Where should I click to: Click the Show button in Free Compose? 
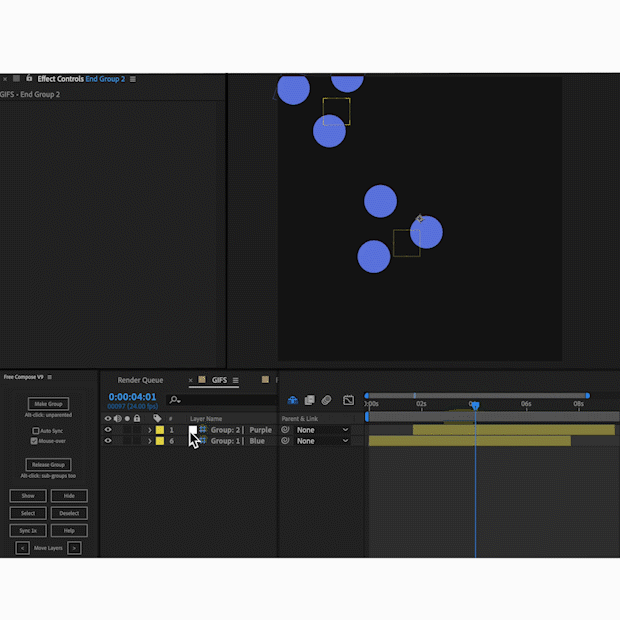28,495
